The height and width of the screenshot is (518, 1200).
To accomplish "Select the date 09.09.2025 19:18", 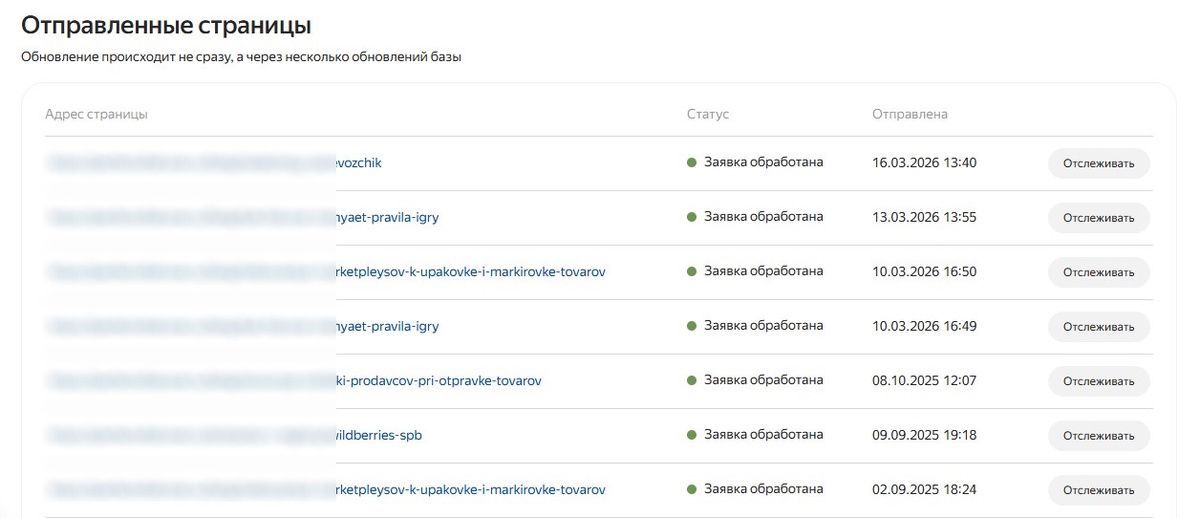I will tap(924, 435).
